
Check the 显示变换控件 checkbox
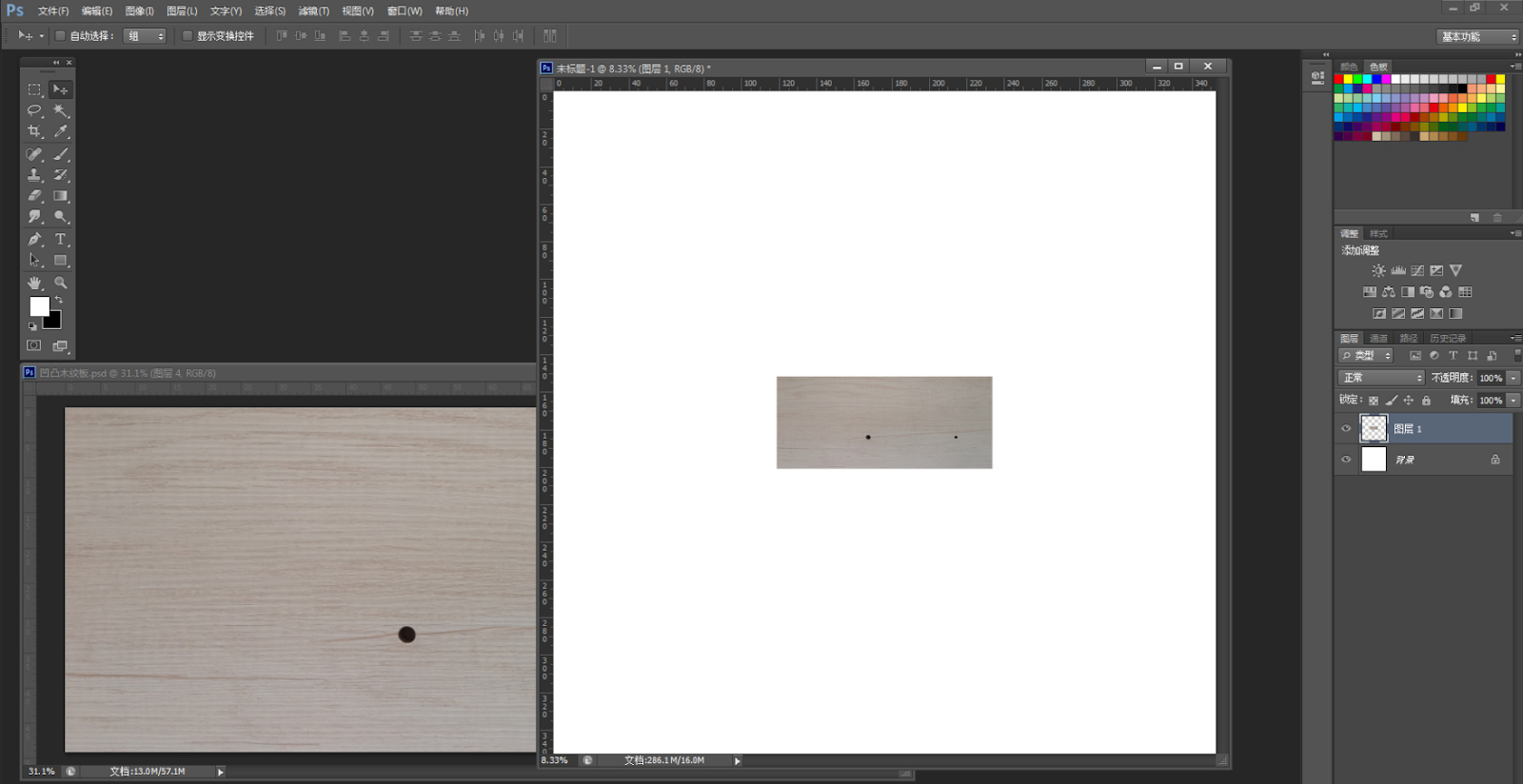pyautogui.click(x=188, y=36)
